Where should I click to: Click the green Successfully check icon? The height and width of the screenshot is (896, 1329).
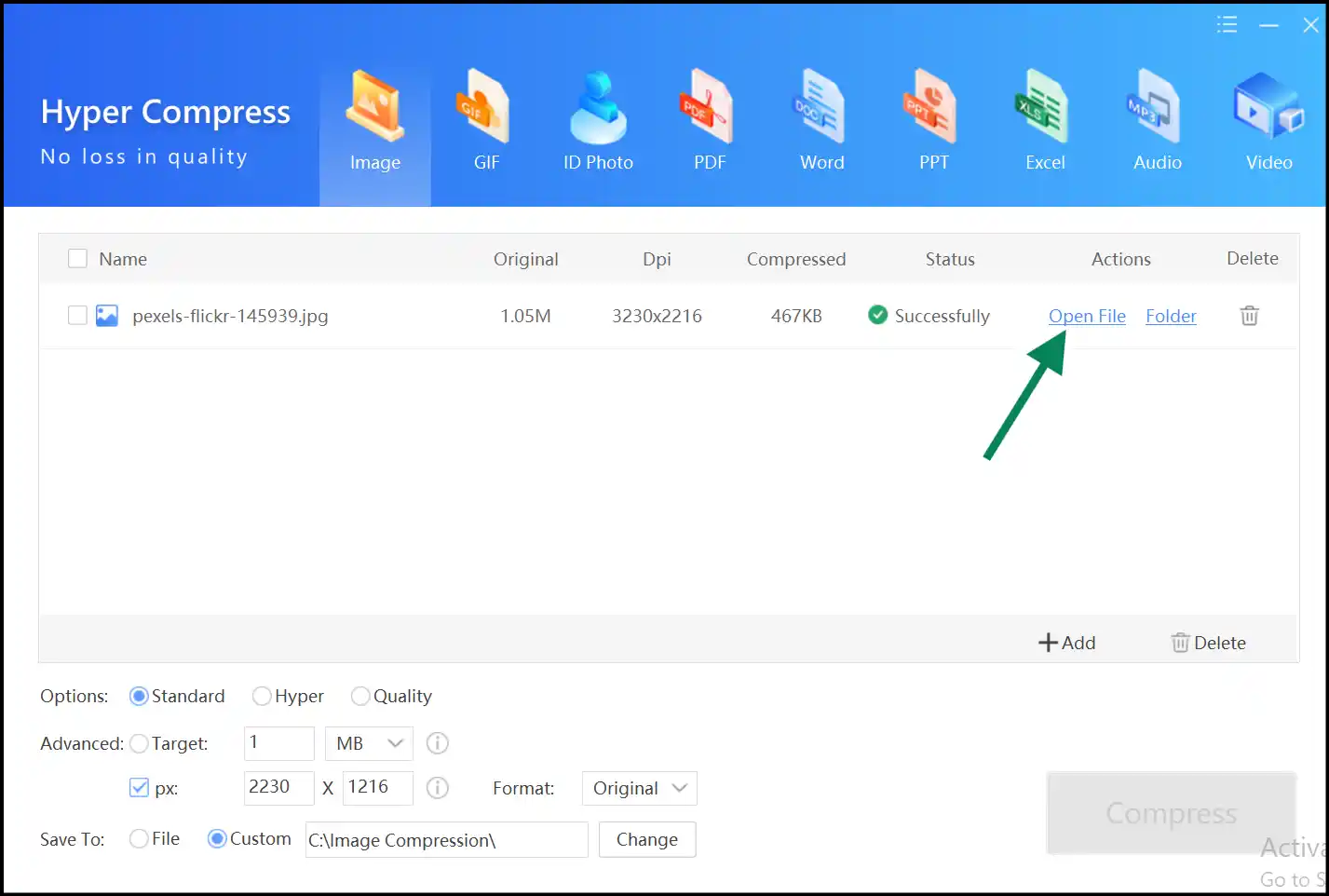877,315
